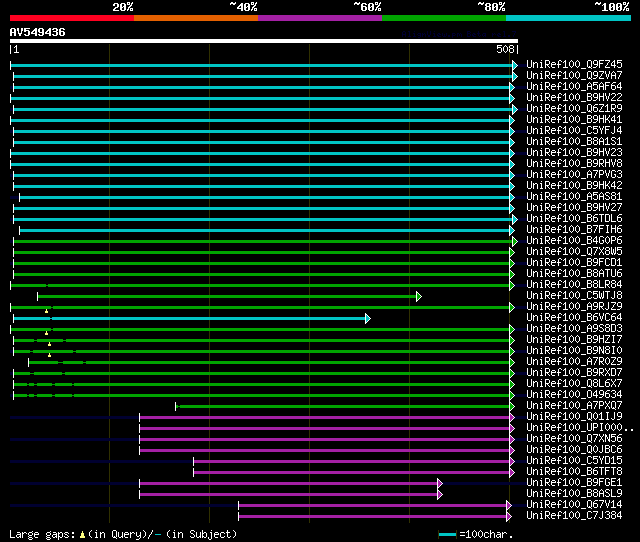This screenshot has height=542, width=640.
Task: Click the UniRef100_C5YFJ4 label
Action: (574, 131)
